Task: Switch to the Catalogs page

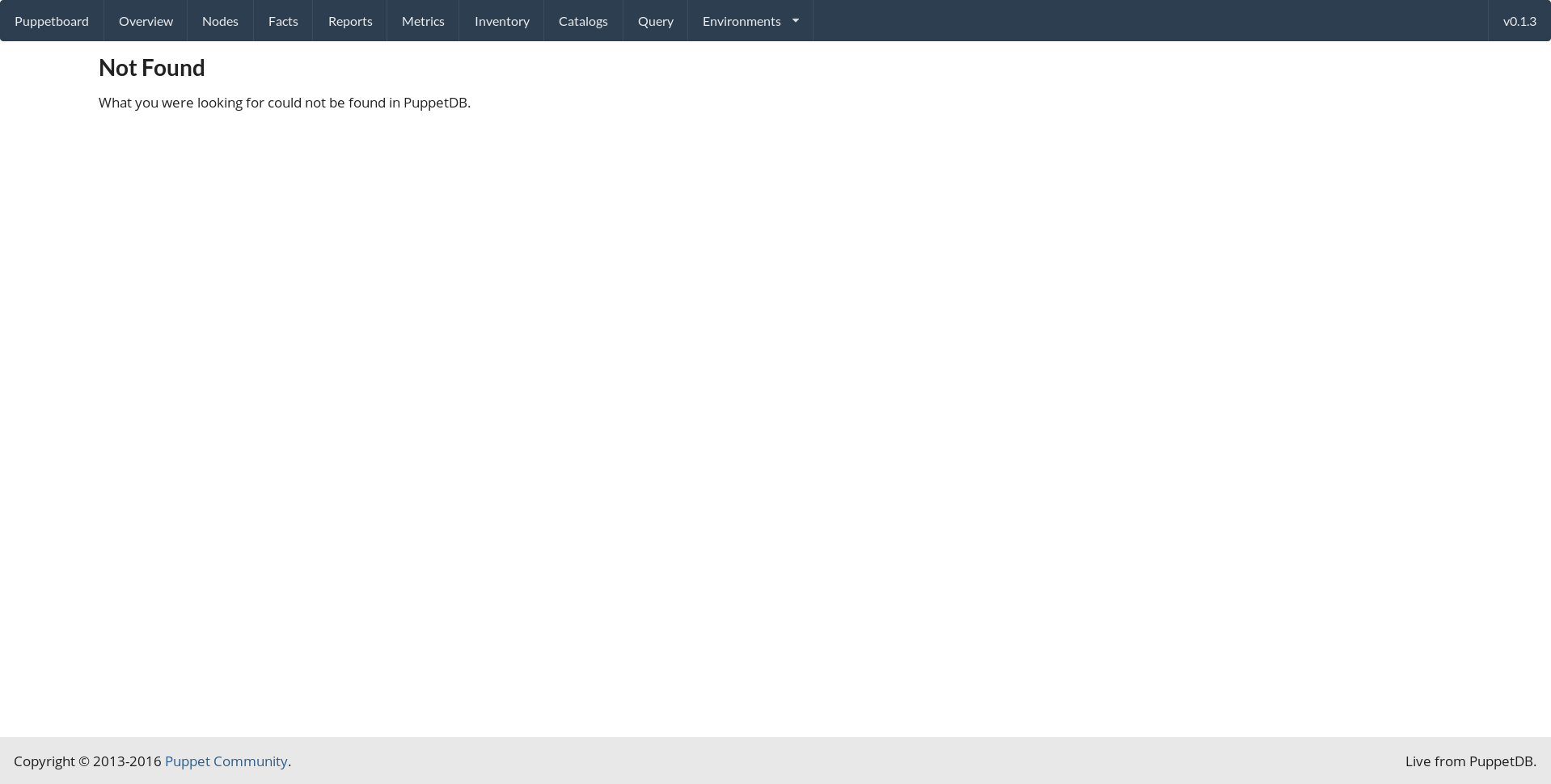Action: [583, 21]
